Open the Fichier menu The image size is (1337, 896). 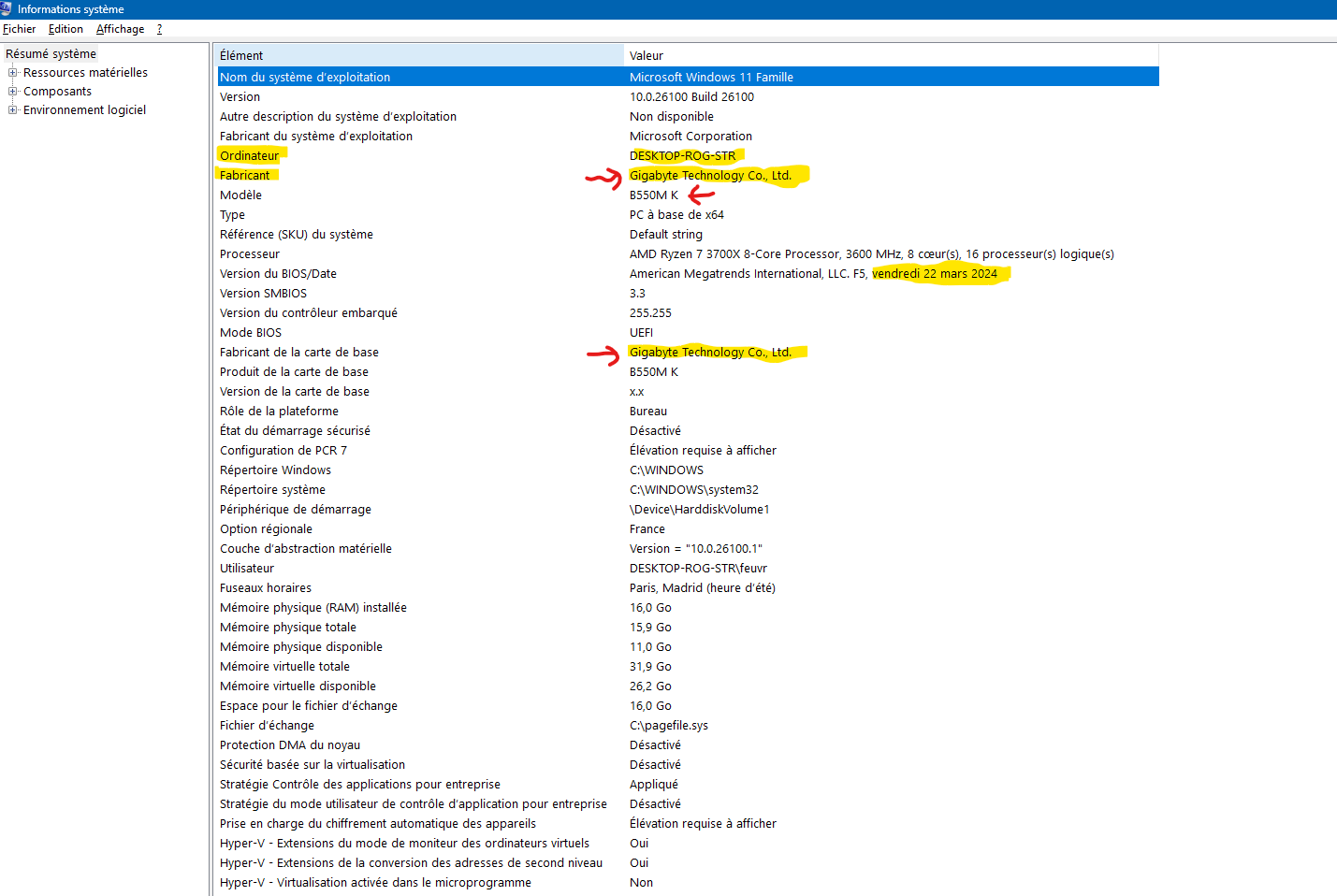tap(20, 29)
